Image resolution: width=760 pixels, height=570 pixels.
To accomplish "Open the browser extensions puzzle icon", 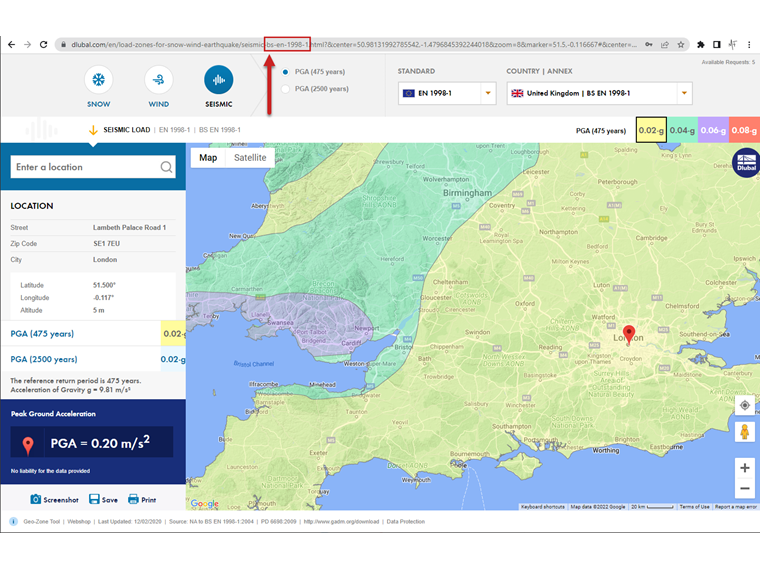I will 701,45.
